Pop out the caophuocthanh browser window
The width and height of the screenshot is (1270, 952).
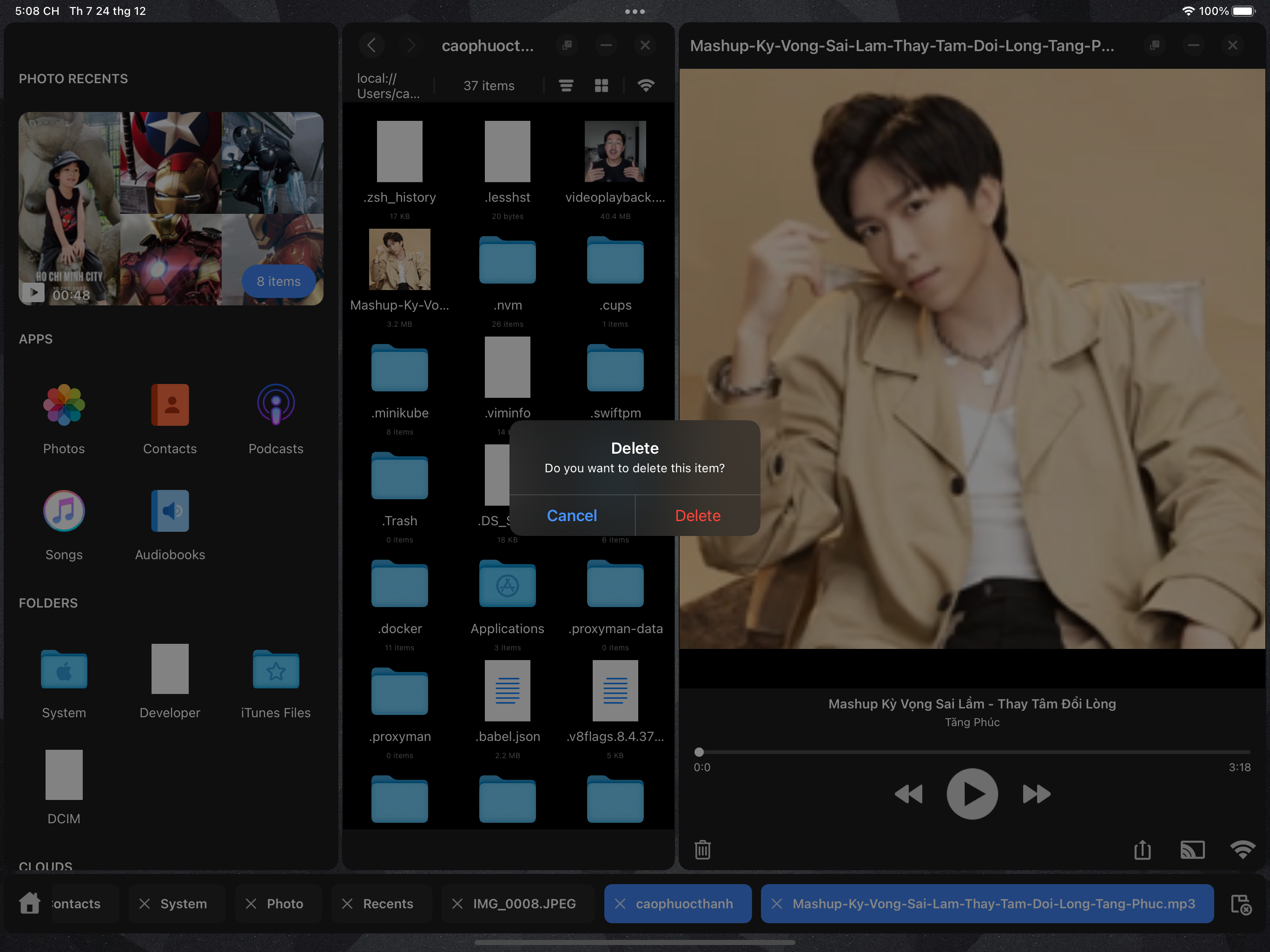coord(567,46)
